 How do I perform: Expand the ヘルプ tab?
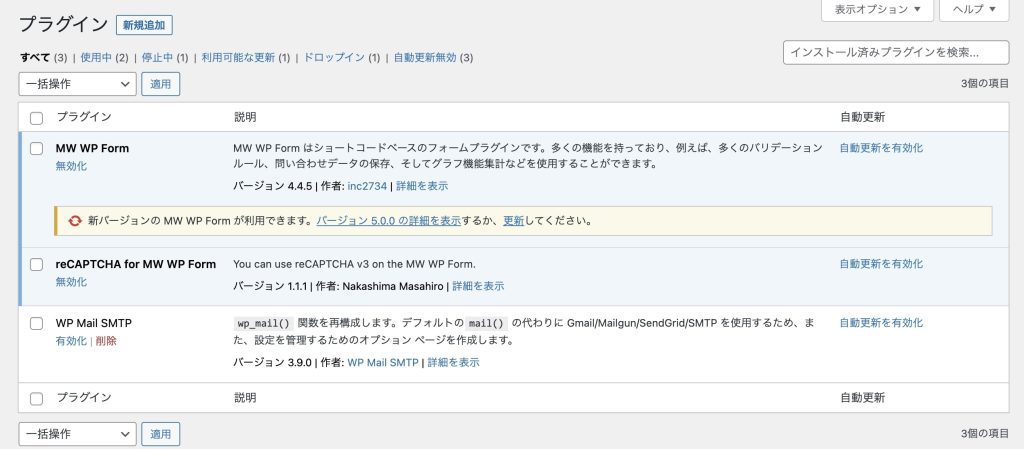click(974, 9)
